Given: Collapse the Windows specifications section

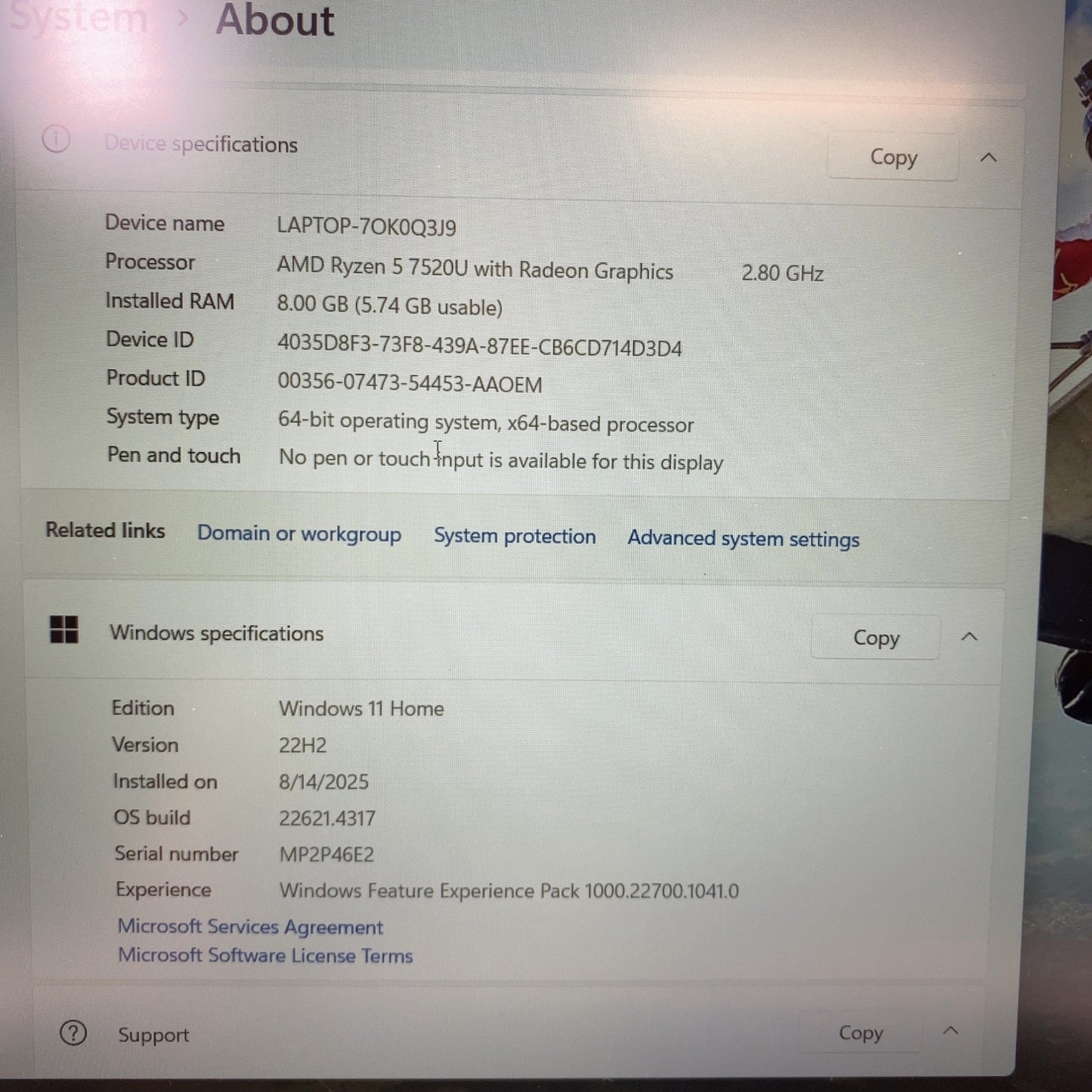Looking at the screenshot, I should pyautogui.click(x=970, y=637).
